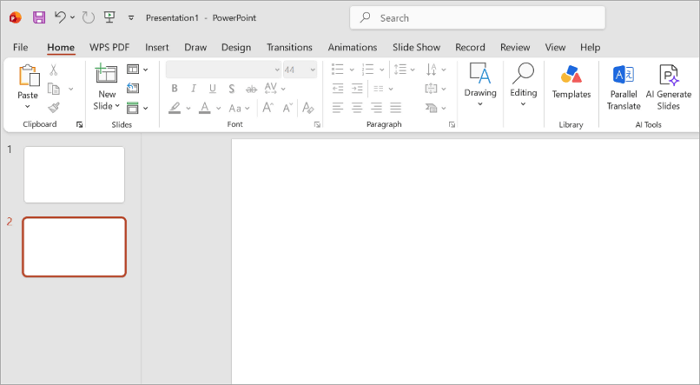The width and height of the screenshot is (700, 385).
Task: Toggle Underline formatting
Action: pos(212,89)
